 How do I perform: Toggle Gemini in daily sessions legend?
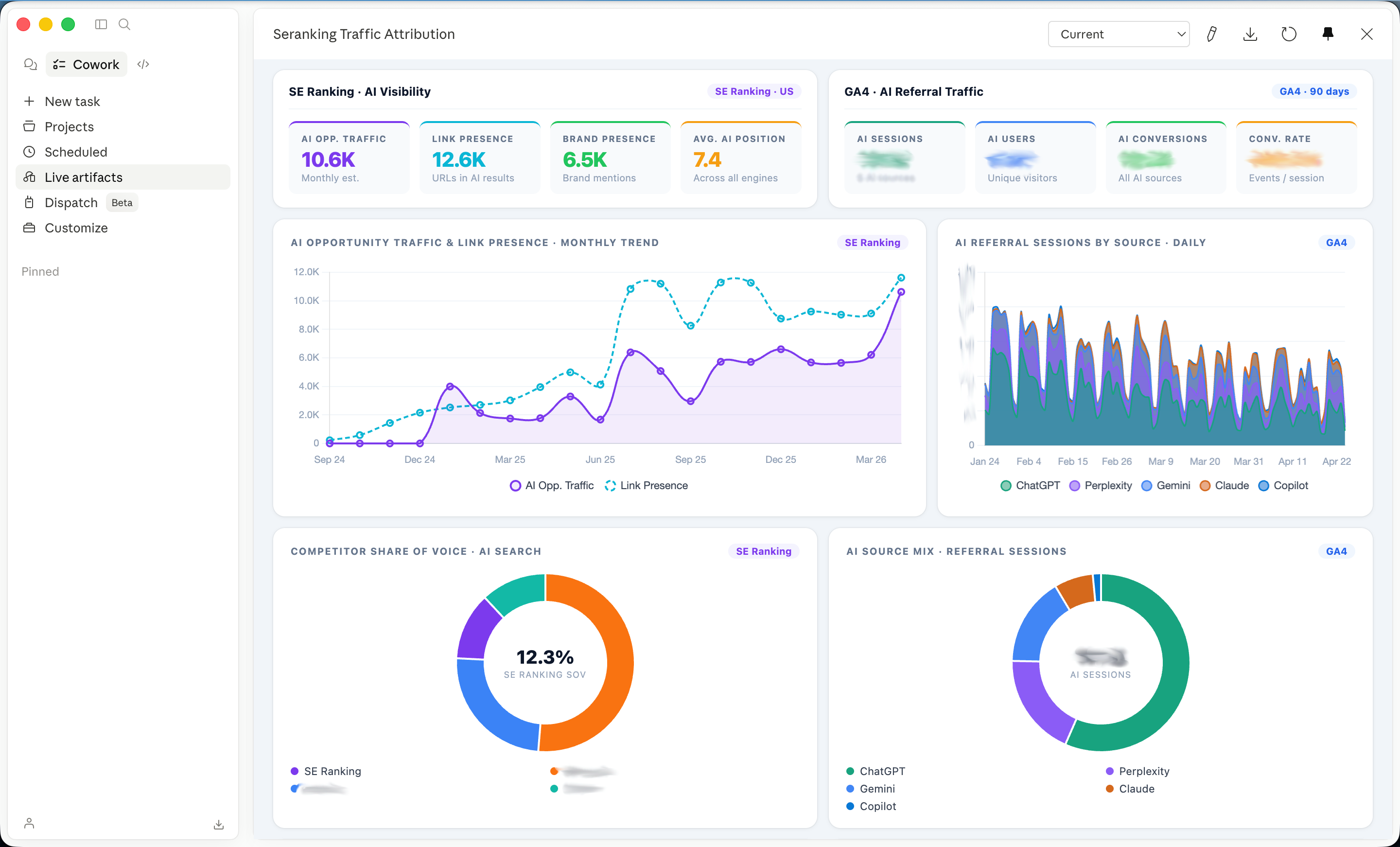(1166, 485)
